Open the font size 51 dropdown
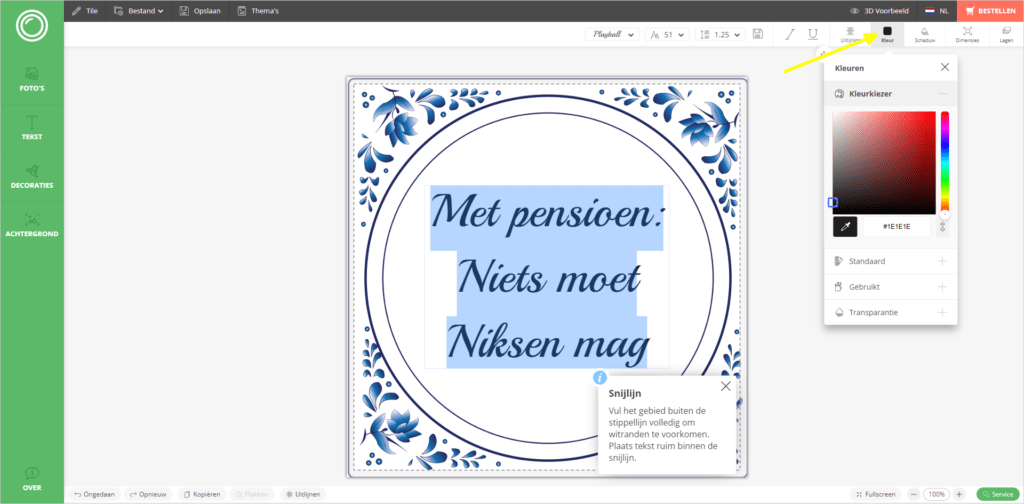The image size is (1024, 504). [x=667, y=34]
